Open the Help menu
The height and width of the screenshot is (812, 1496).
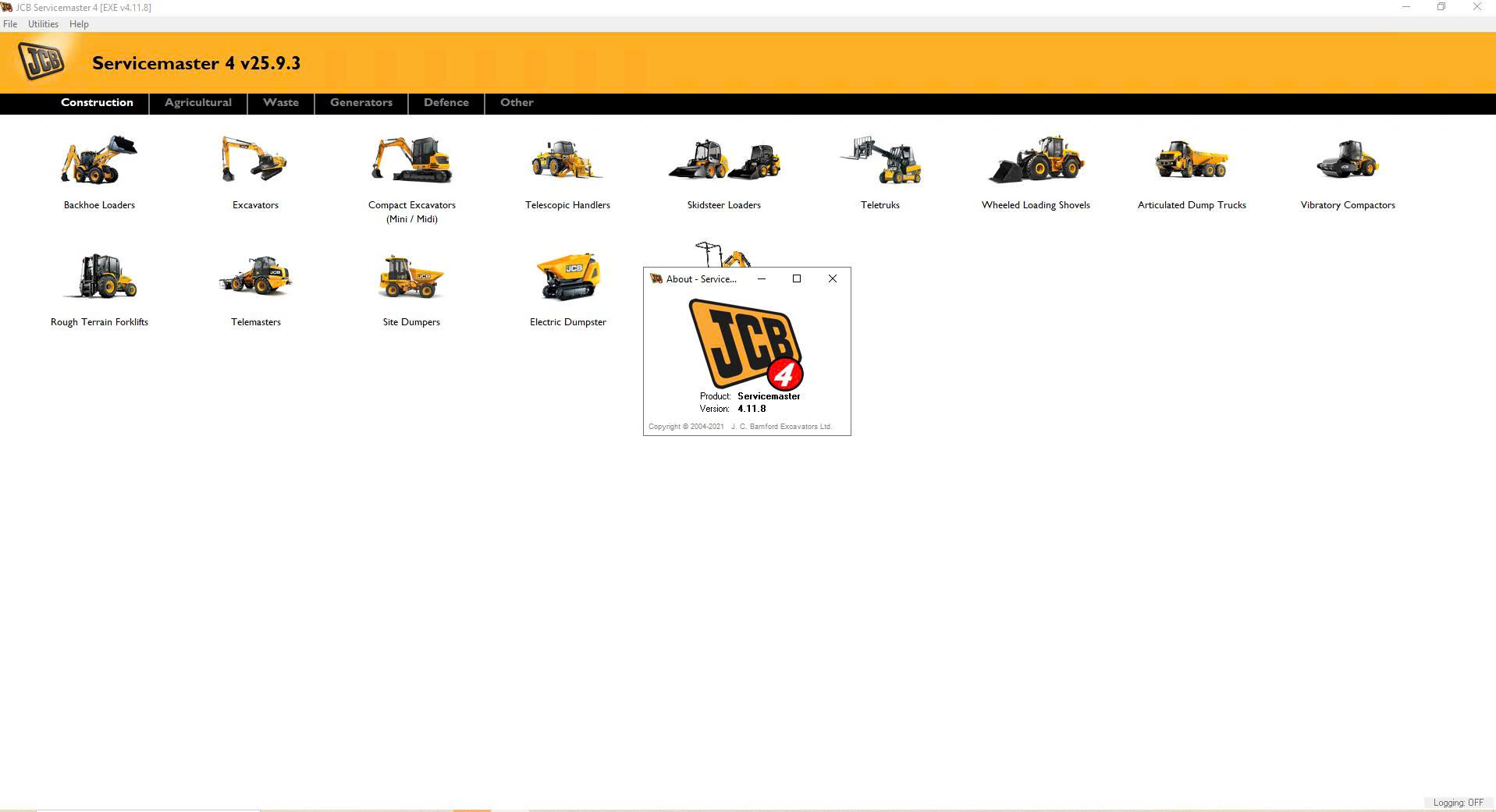(79, 24)
